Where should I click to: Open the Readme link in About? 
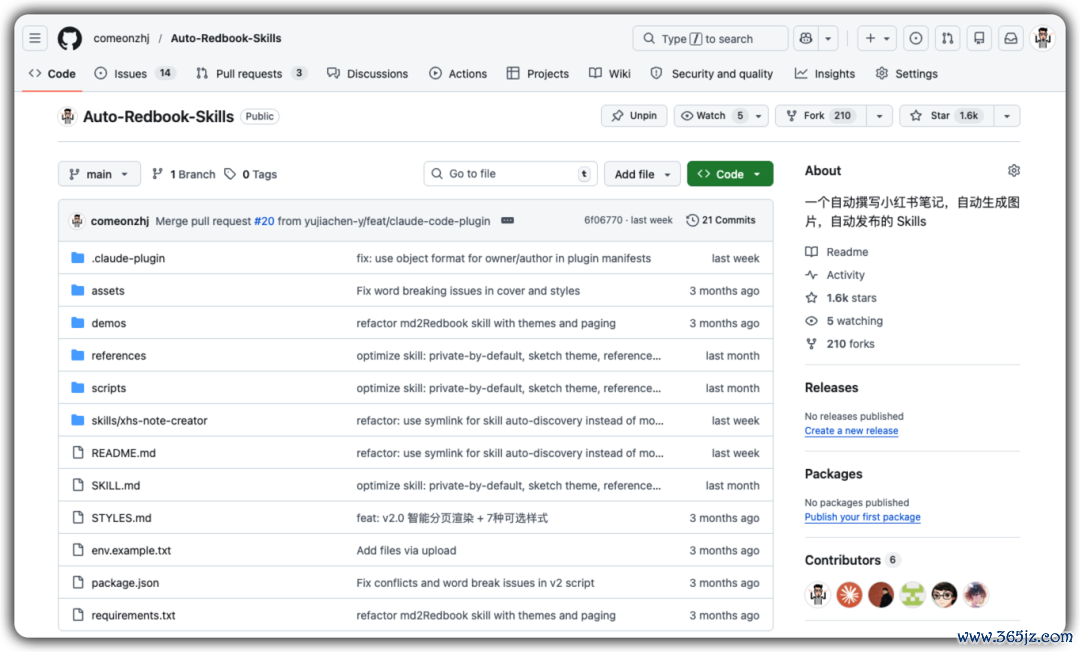coord(838,252)
